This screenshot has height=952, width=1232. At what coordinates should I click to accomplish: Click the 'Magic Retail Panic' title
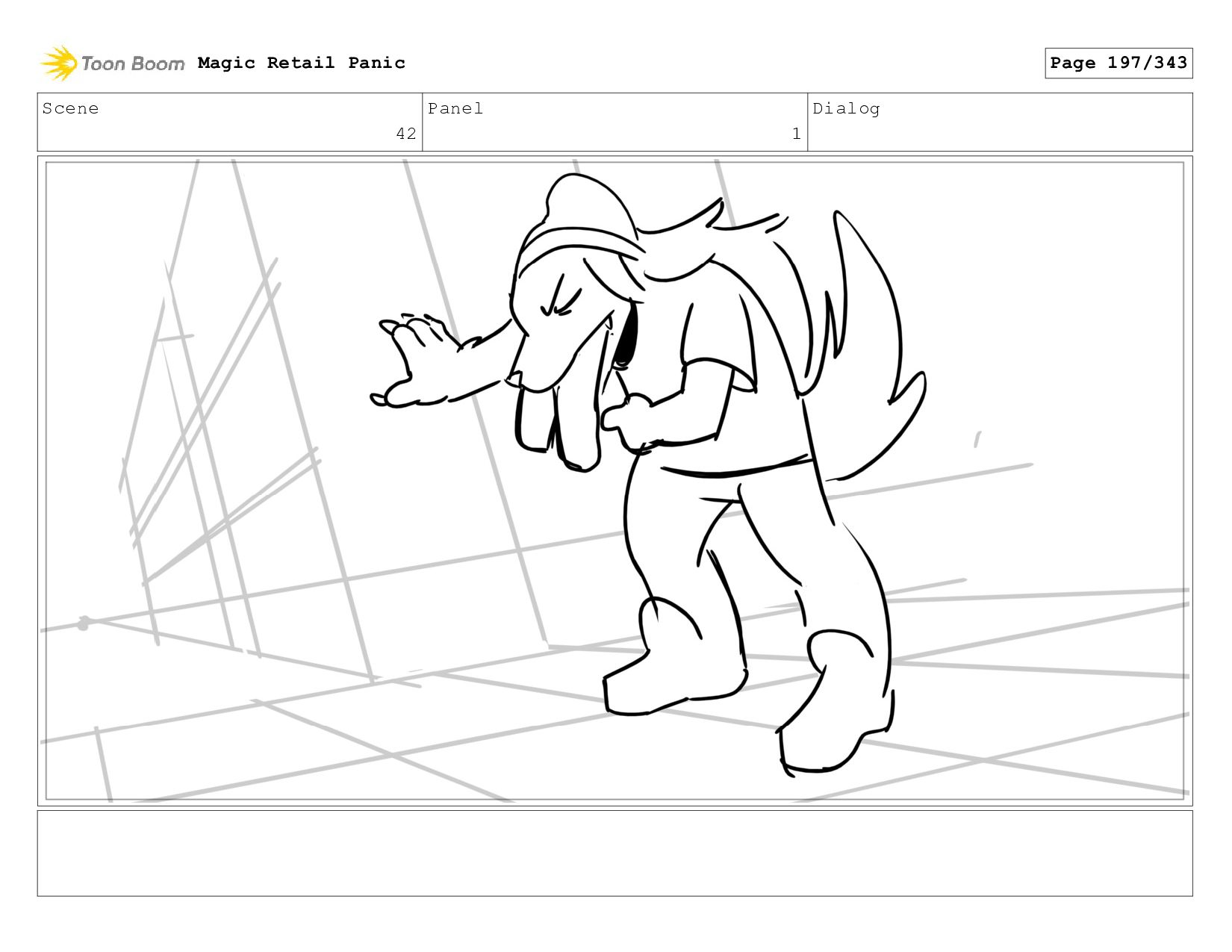click(302, 63)
